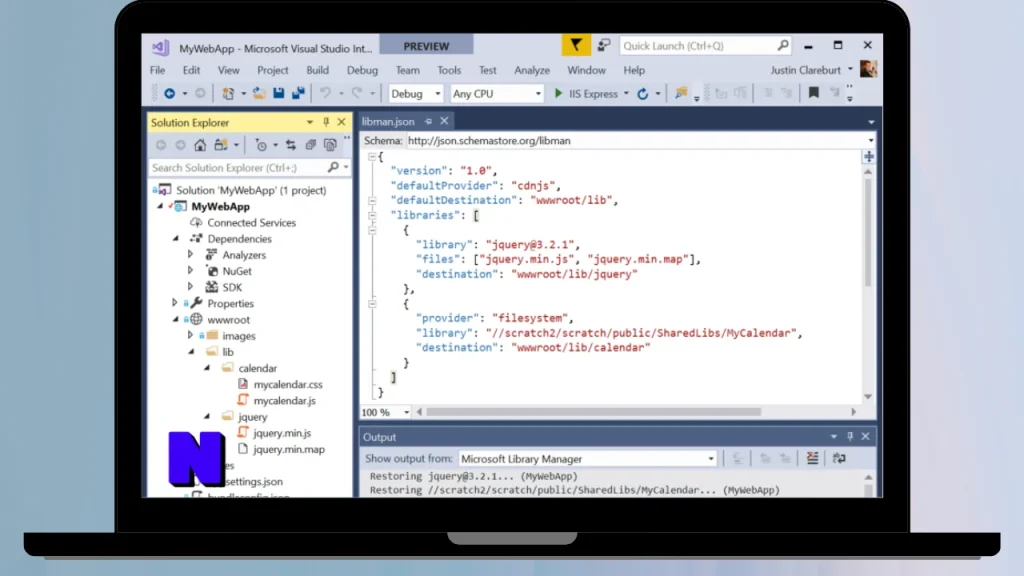Collapse the Dependencies tree node
1024x576 pixels.
tap(176, 239)
